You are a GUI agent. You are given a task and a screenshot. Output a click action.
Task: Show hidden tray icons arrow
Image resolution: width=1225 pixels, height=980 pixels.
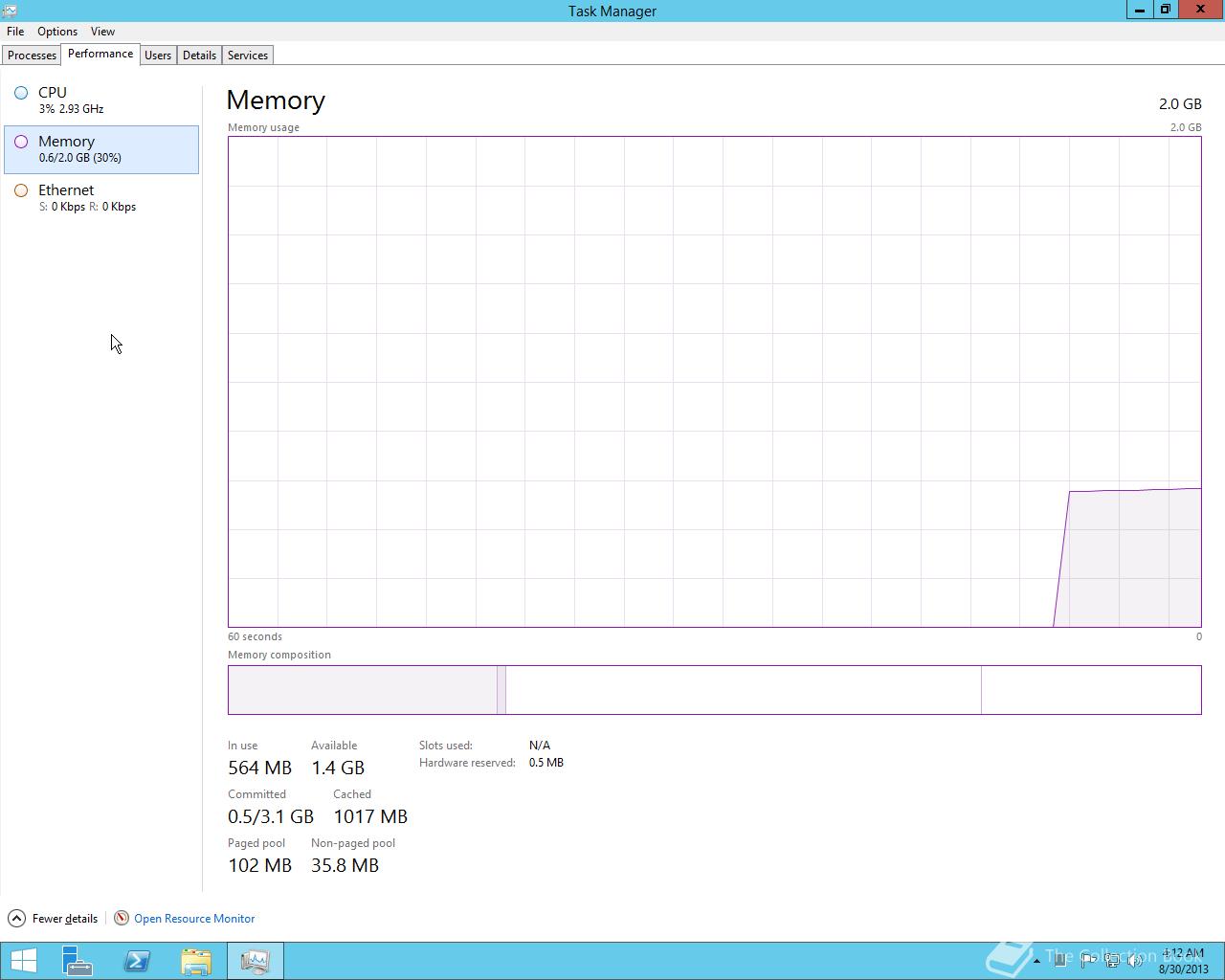tap(1036, 961)
